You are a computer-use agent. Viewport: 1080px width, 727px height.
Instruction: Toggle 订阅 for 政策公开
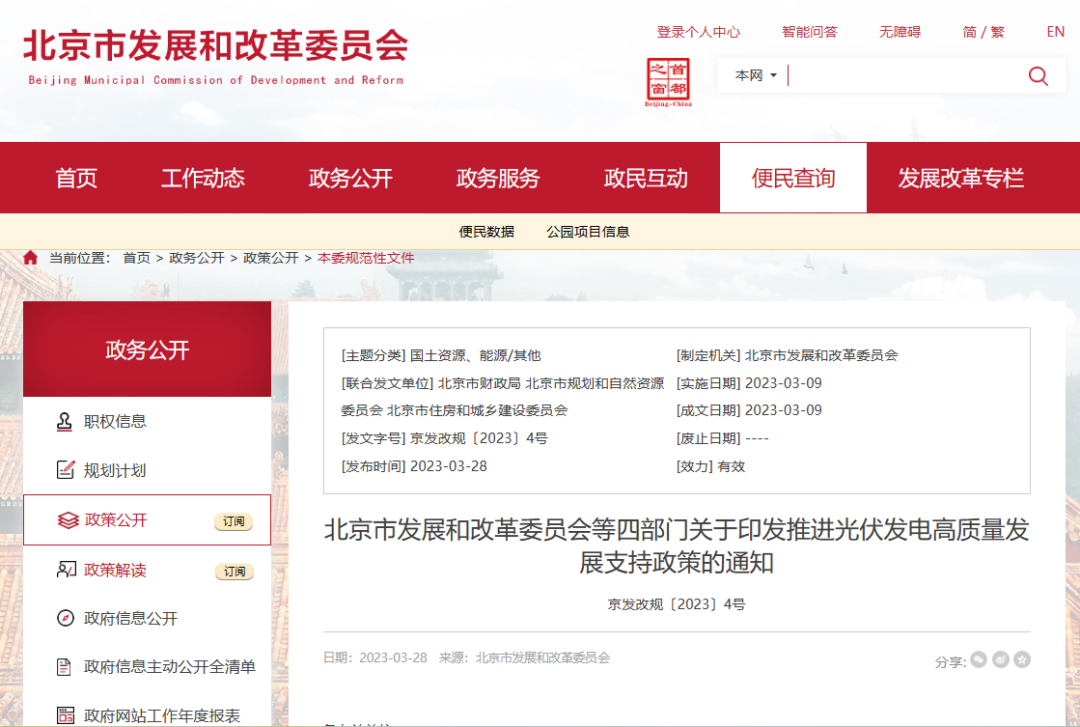click(x=234, y=521)
